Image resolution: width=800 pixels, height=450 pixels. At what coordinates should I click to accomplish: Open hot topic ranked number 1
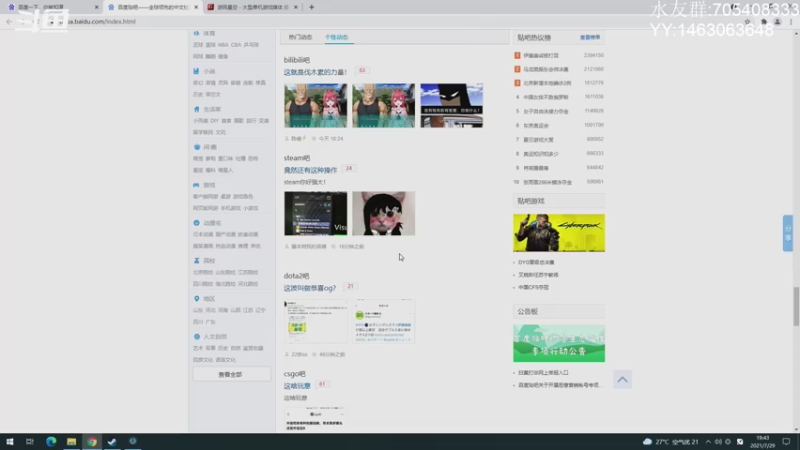[x=540, y=55]
